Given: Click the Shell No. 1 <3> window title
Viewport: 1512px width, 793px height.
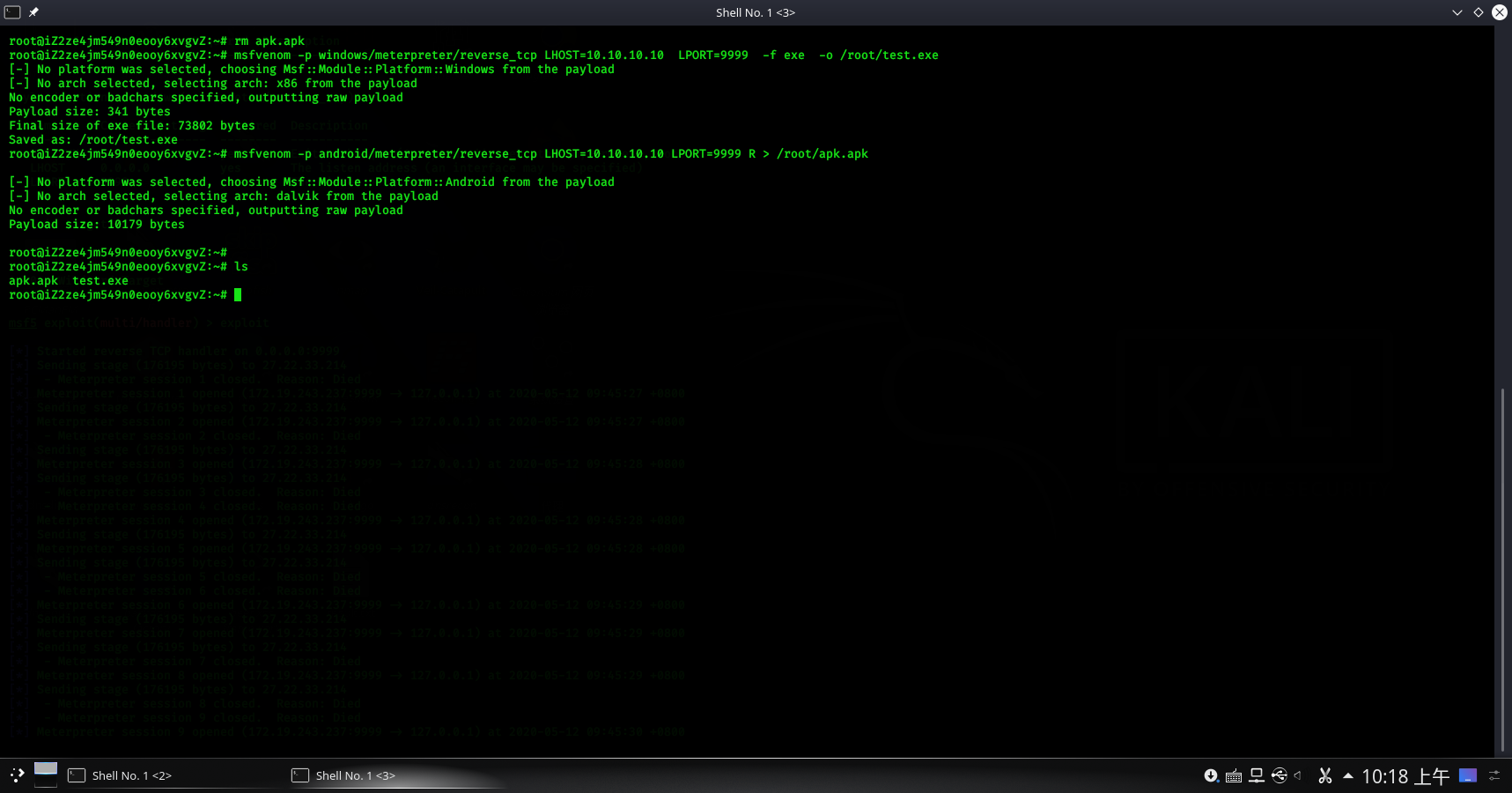Looking at the screenshot, I should (756, 12).
